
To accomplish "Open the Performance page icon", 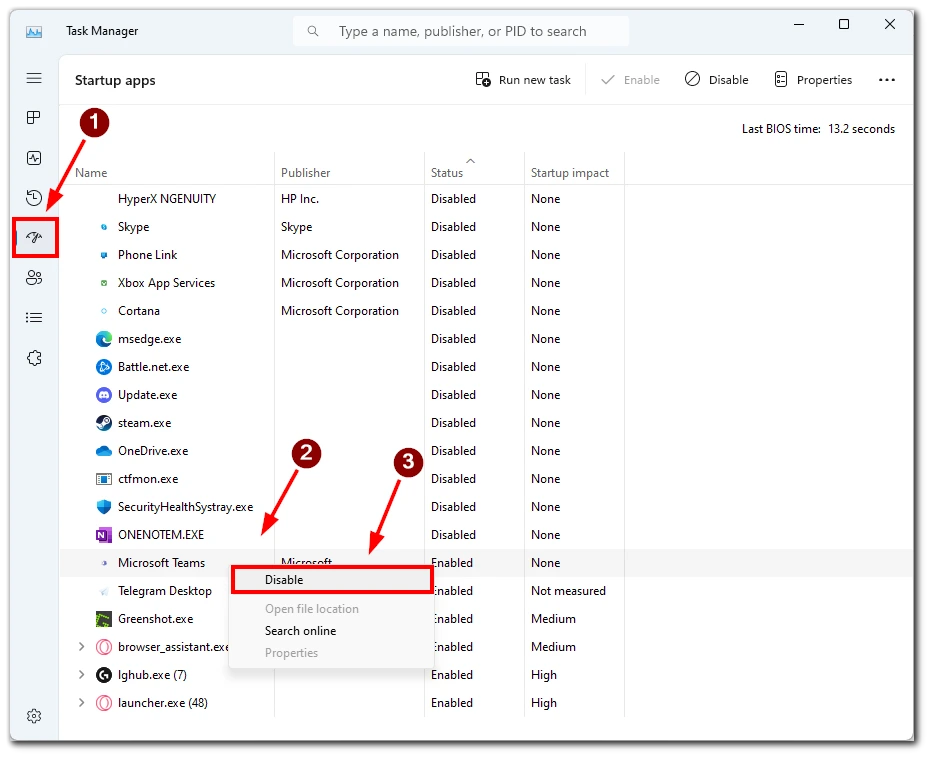I will [x=34, y=158].
